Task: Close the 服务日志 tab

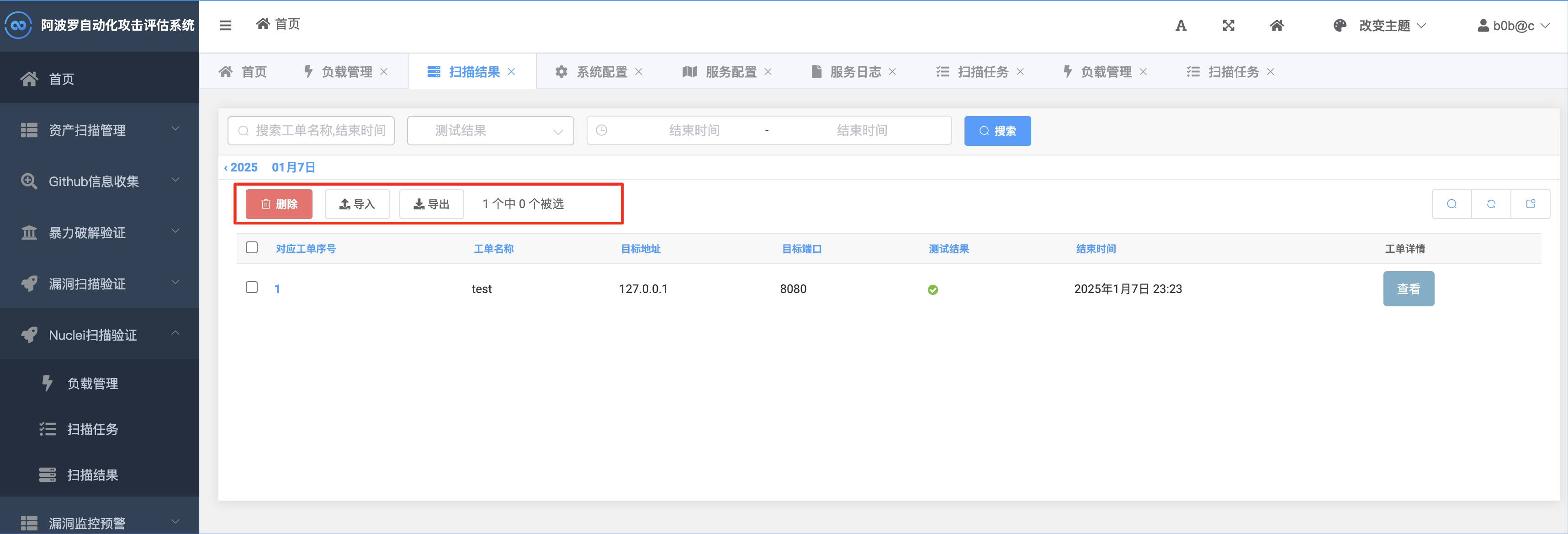Action: [x=892, y=72]
